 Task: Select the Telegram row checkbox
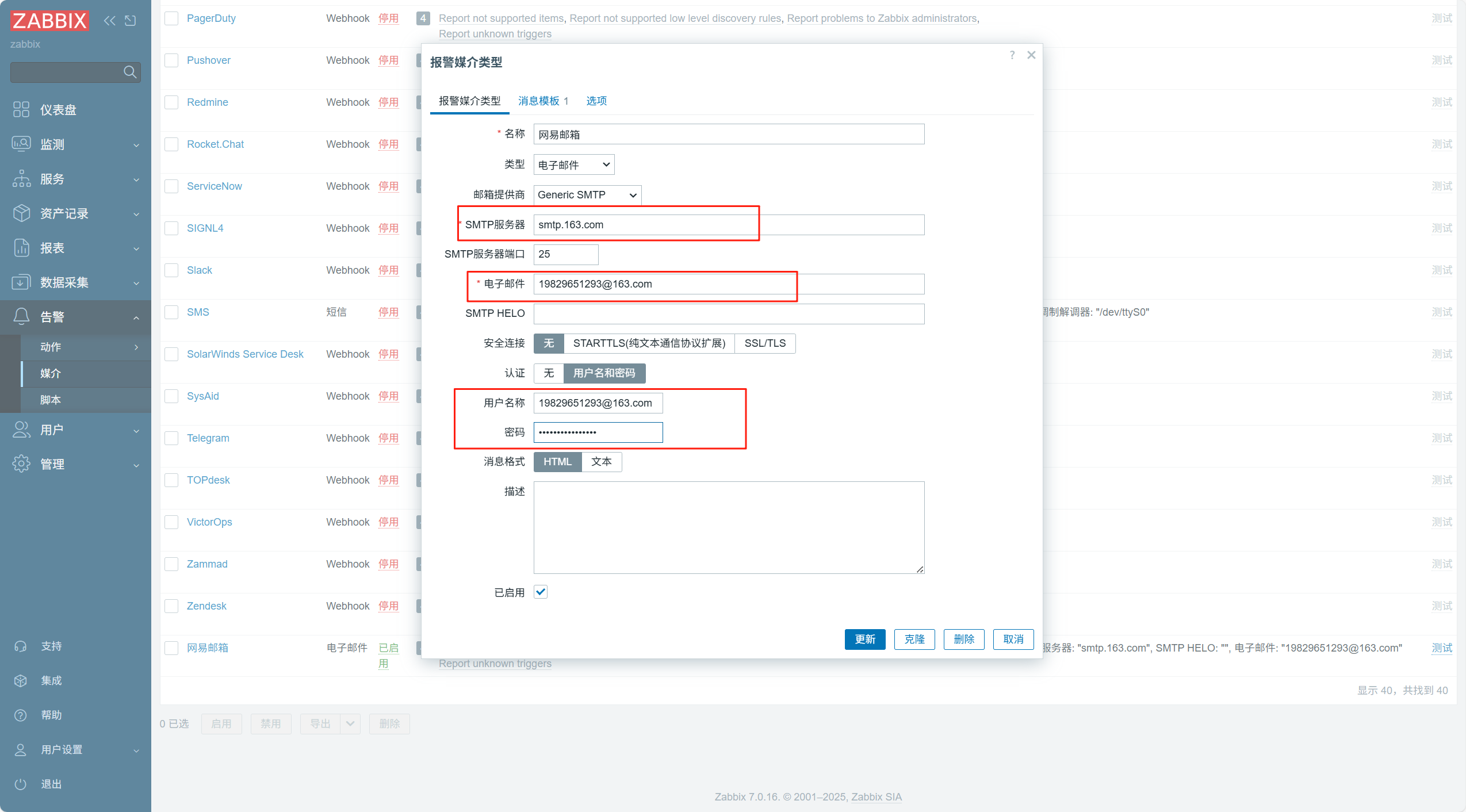[x=171, y=438]
